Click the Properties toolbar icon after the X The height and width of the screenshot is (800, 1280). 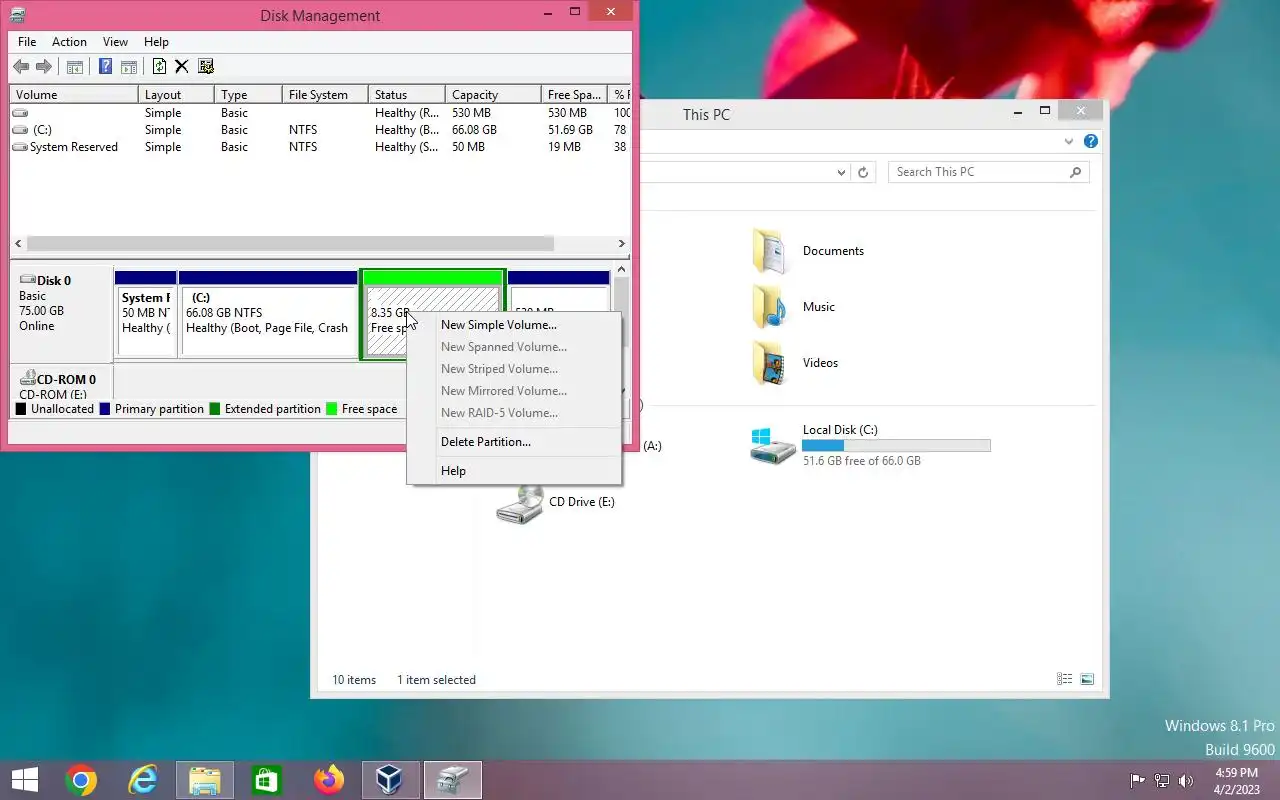pos(206,67)
